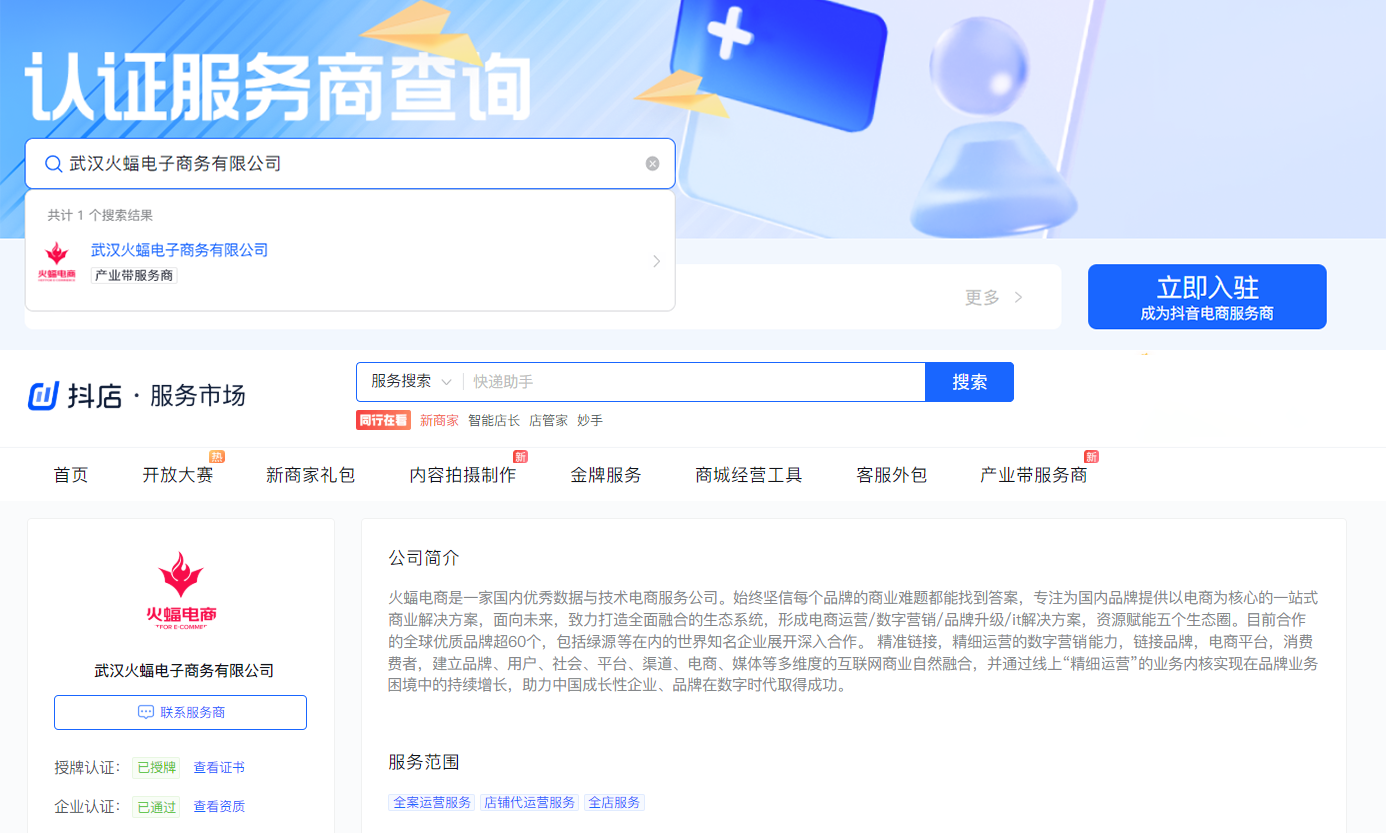
Task: Click the 店铺代运营服务 tag
Action: point(530,803)
